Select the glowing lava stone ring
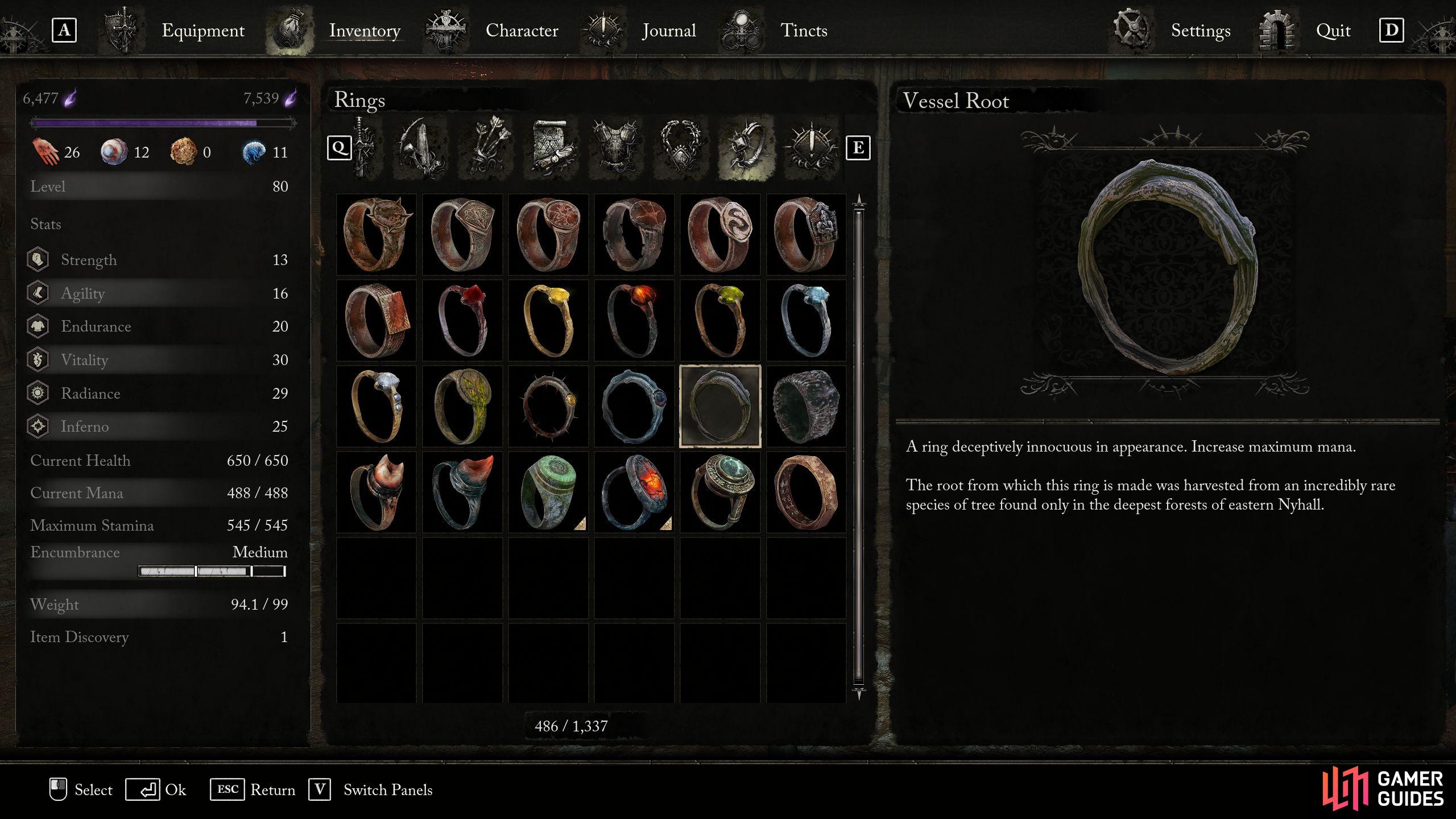 pyautogui.click(x=634, y=492)
